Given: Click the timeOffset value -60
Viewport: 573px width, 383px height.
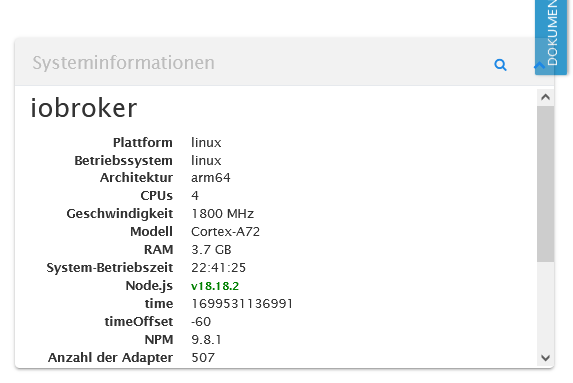Looking at the screenshot, I should [x=201, y=322].
